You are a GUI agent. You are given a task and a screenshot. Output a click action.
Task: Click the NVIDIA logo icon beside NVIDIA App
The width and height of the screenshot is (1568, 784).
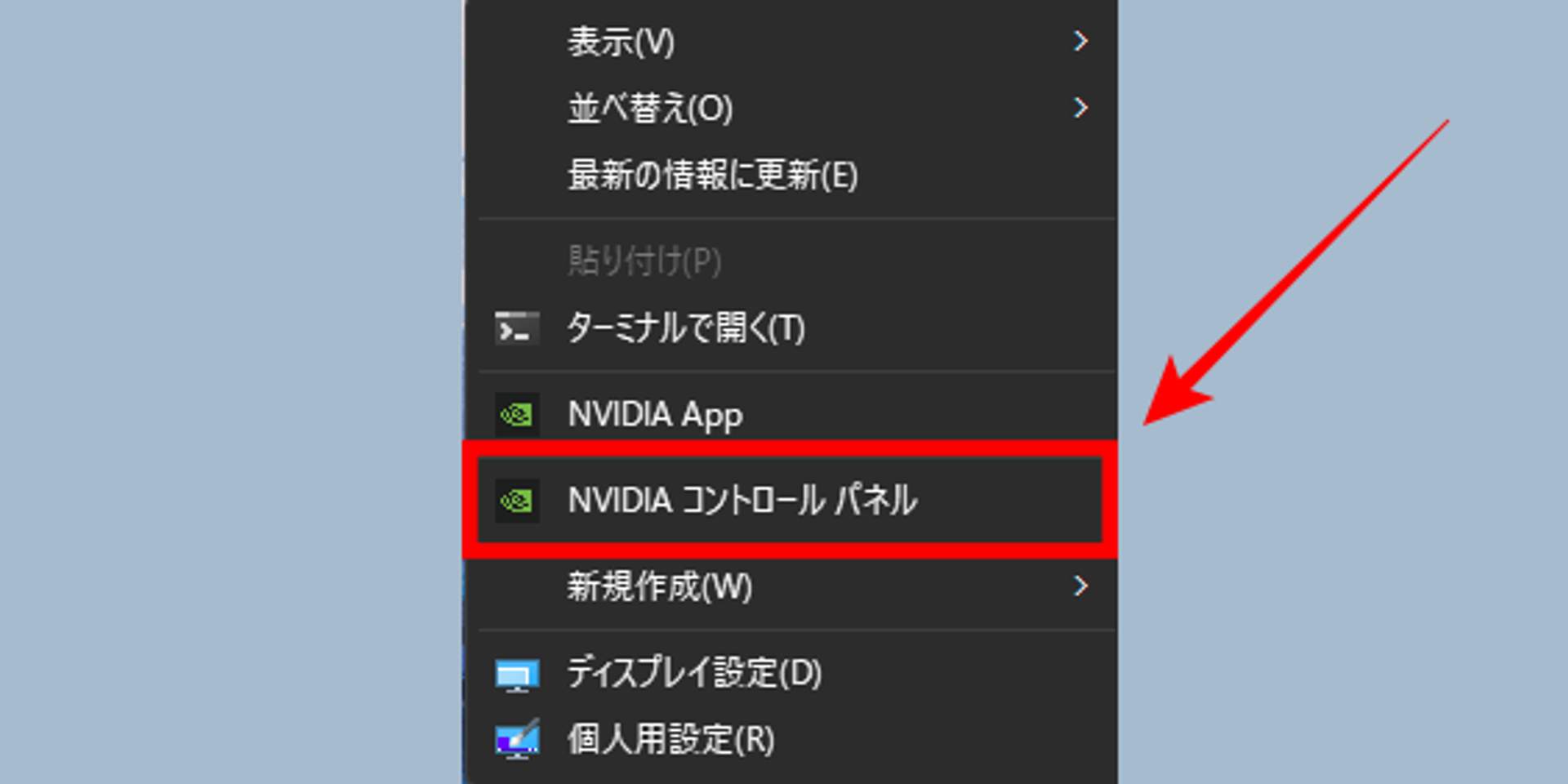click(x=517, y=415)
